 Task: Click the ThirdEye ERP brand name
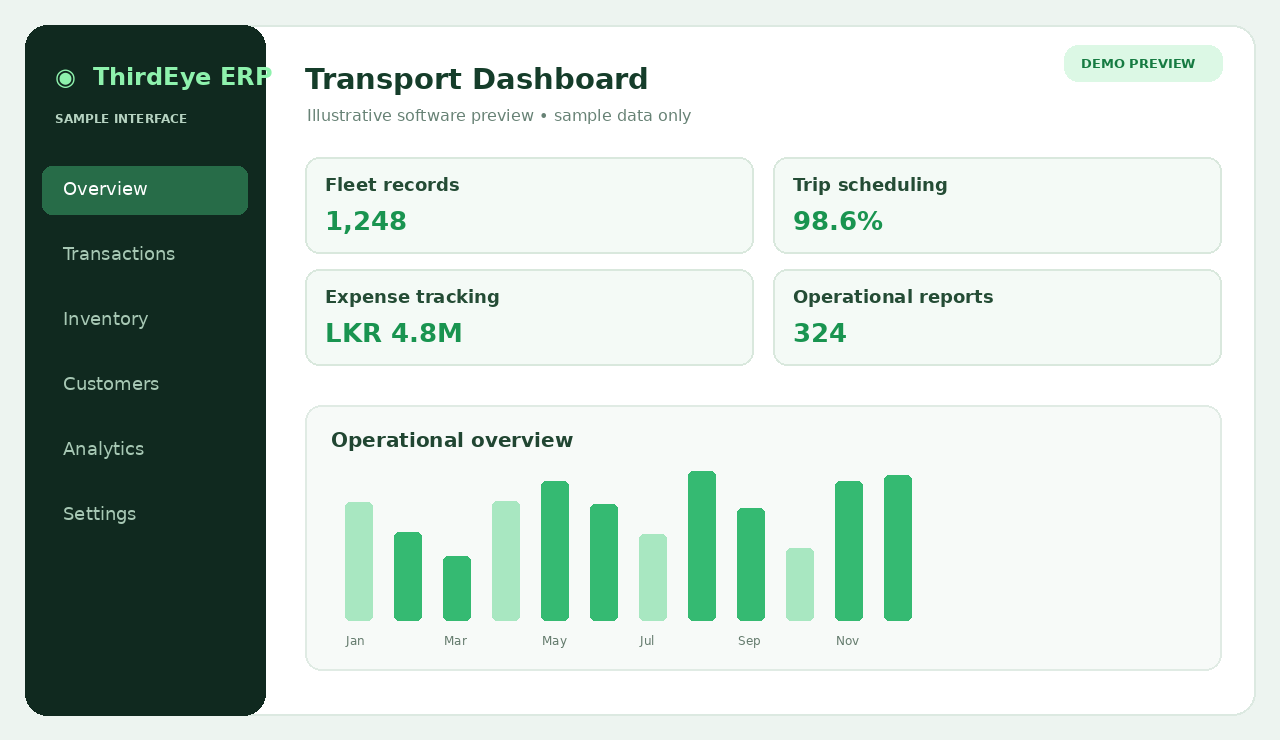pos(182,77)
